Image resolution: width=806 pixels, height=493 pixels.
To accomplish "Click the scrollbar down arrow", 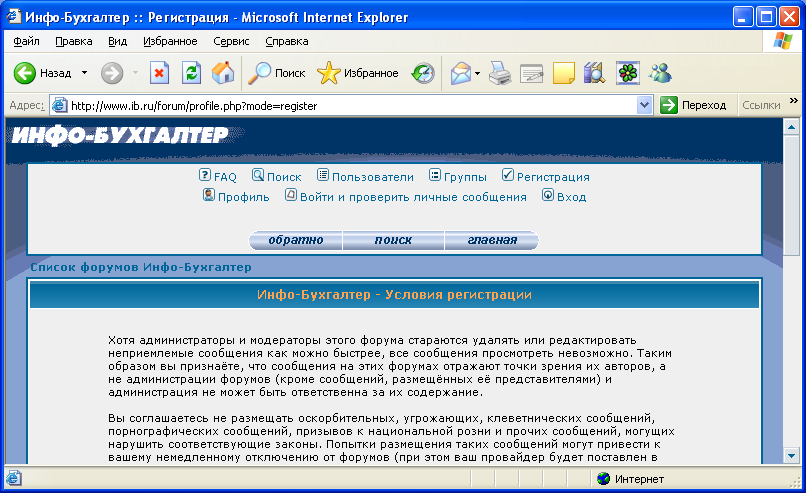I will pyautogui.click(x=791, y=455).
